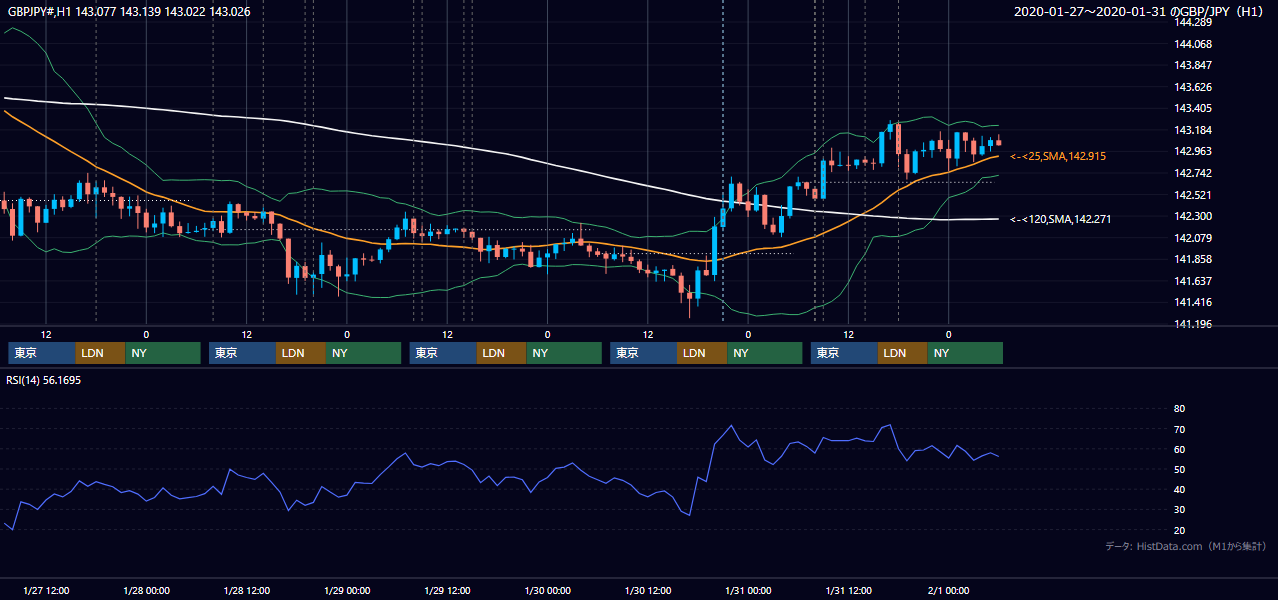Viewport: 1278px width, 600px height.
Task: Click price axis value 143.626
Action: pos(1193,87)
